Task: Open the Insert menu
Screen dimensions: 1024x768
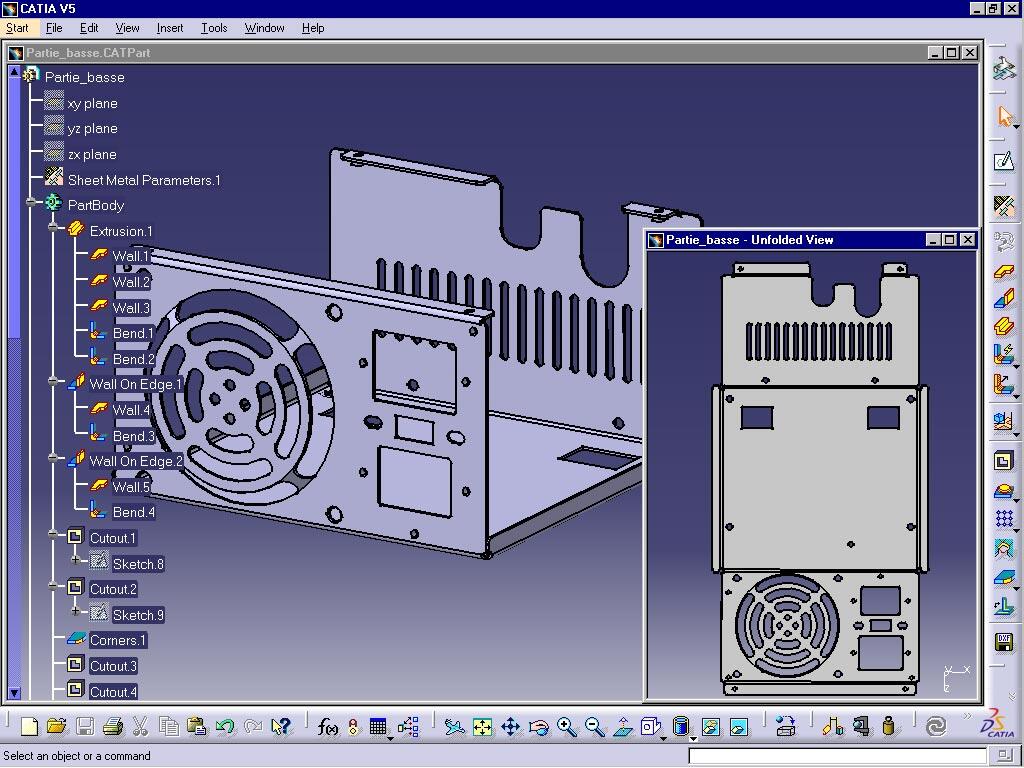Action: coord(169,28)
